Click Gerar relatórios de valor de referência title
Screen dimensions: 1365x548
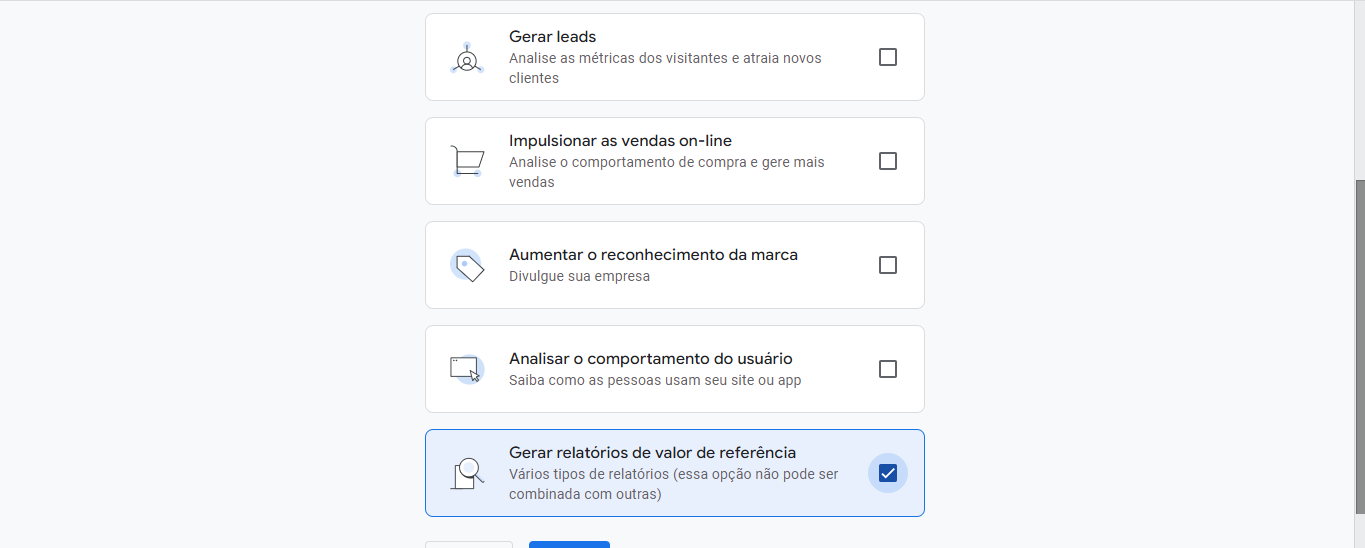pyautogui.click(x=652, y=453)
